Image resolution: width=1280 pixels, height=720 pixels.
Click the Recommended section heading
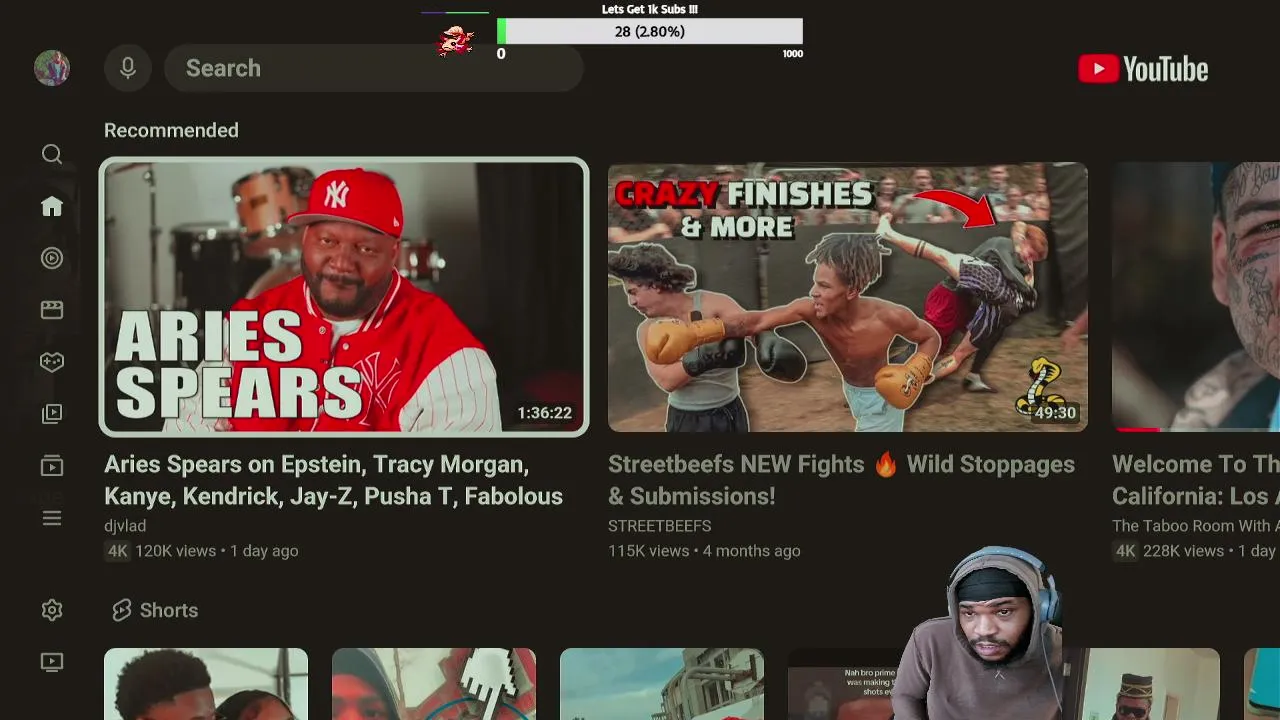pos(171,130)
